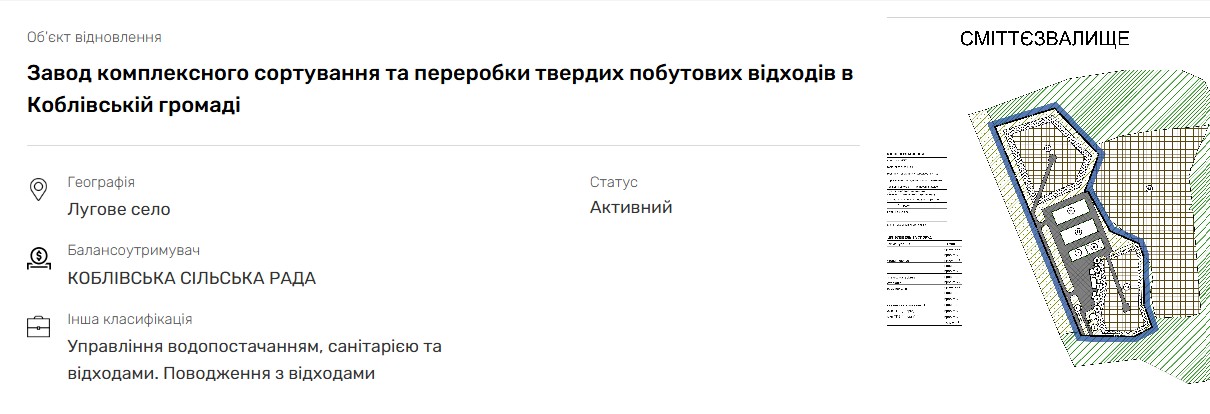Click the СМІТТЄЗВАЛИЩЕ heading on the plan

(1044, 39)
